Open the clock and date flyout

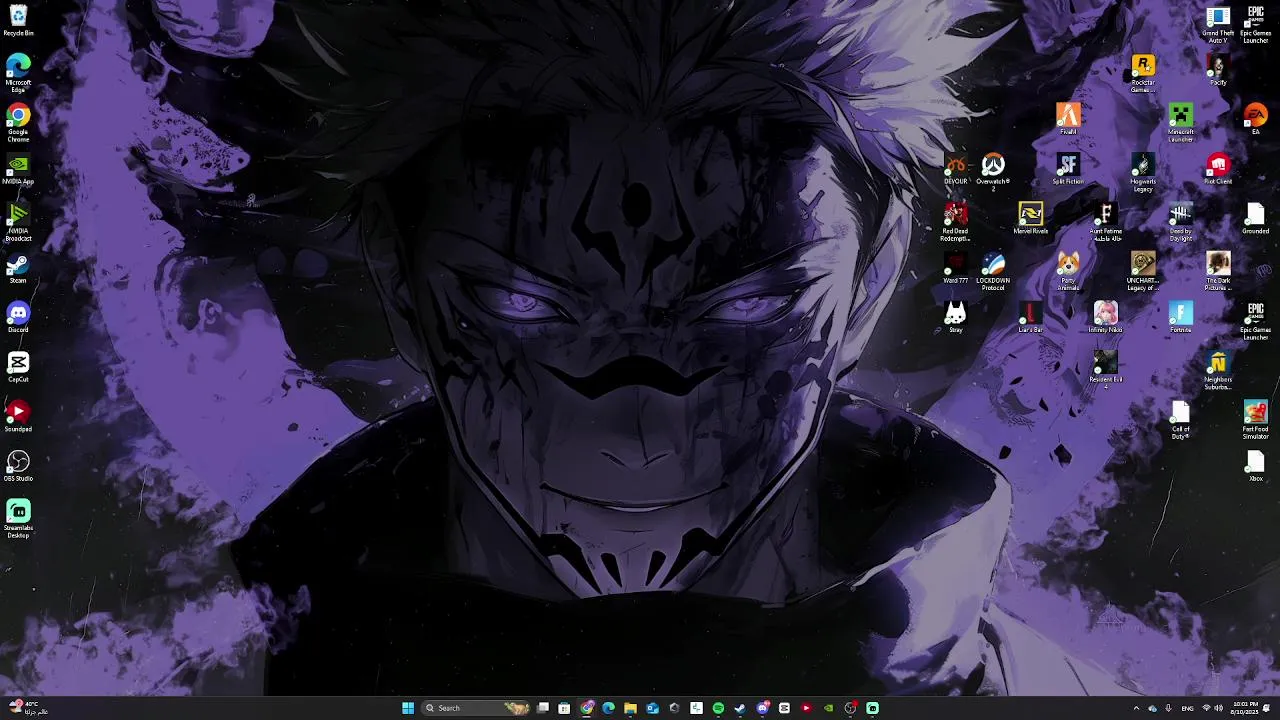pos(1245,708)
